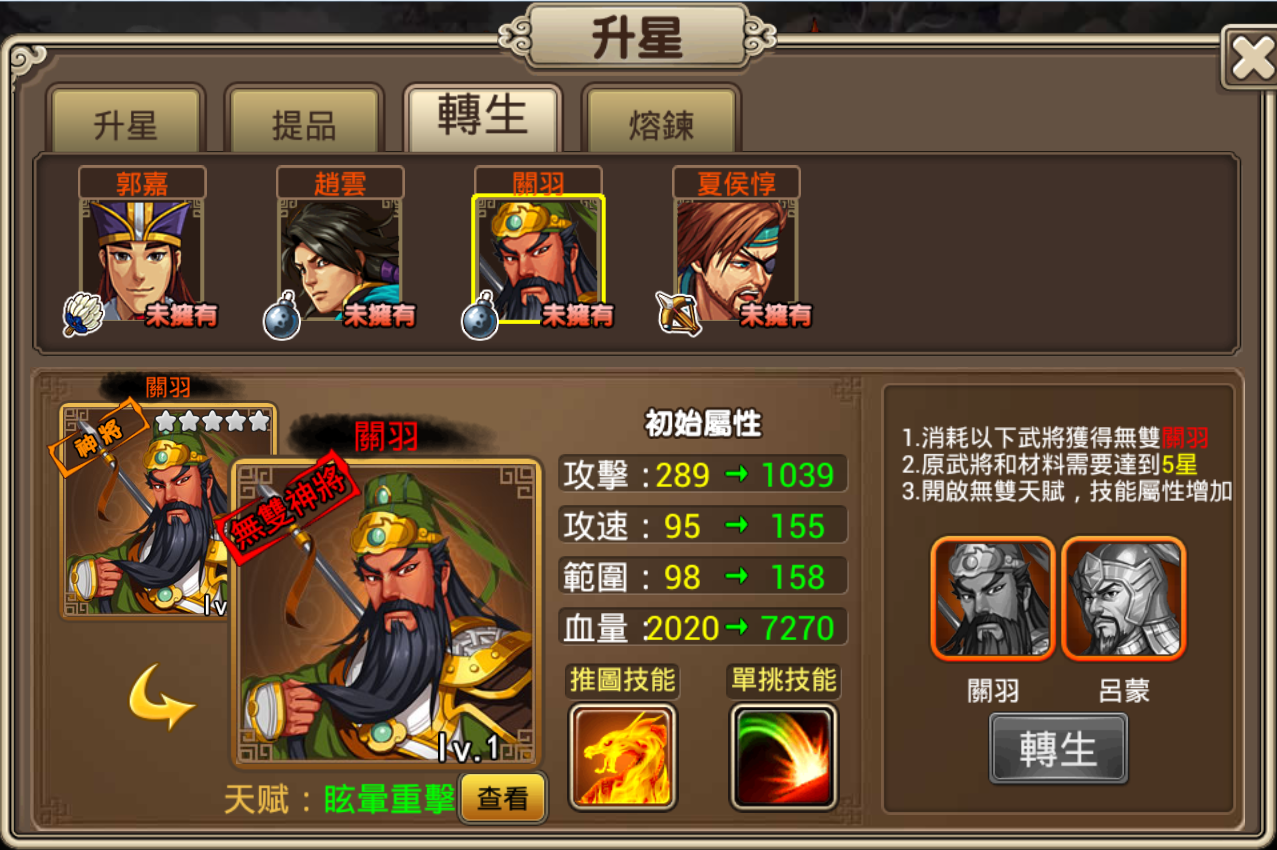Select the 關羽 hero portrait in list
Viewport: 1277px width, 850px height.
[538, 260]
